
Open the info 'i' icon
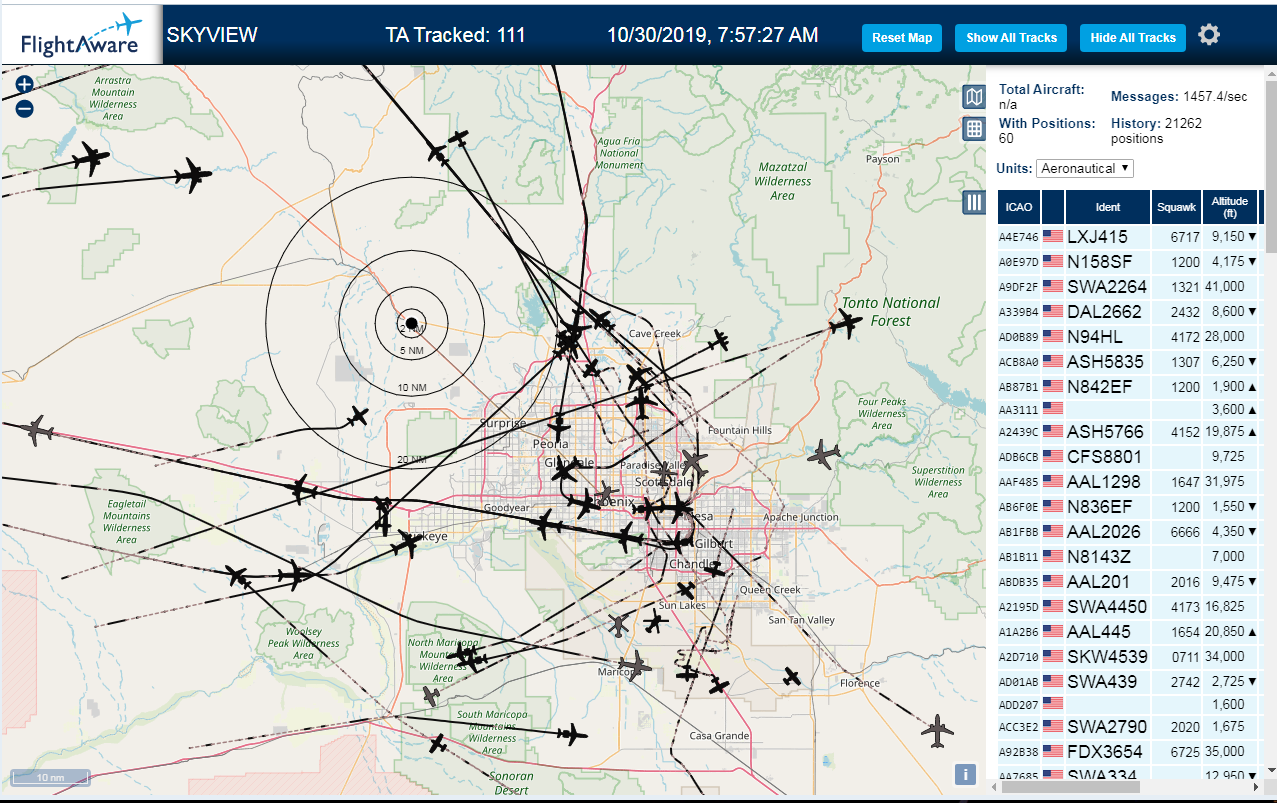point(965,774)
